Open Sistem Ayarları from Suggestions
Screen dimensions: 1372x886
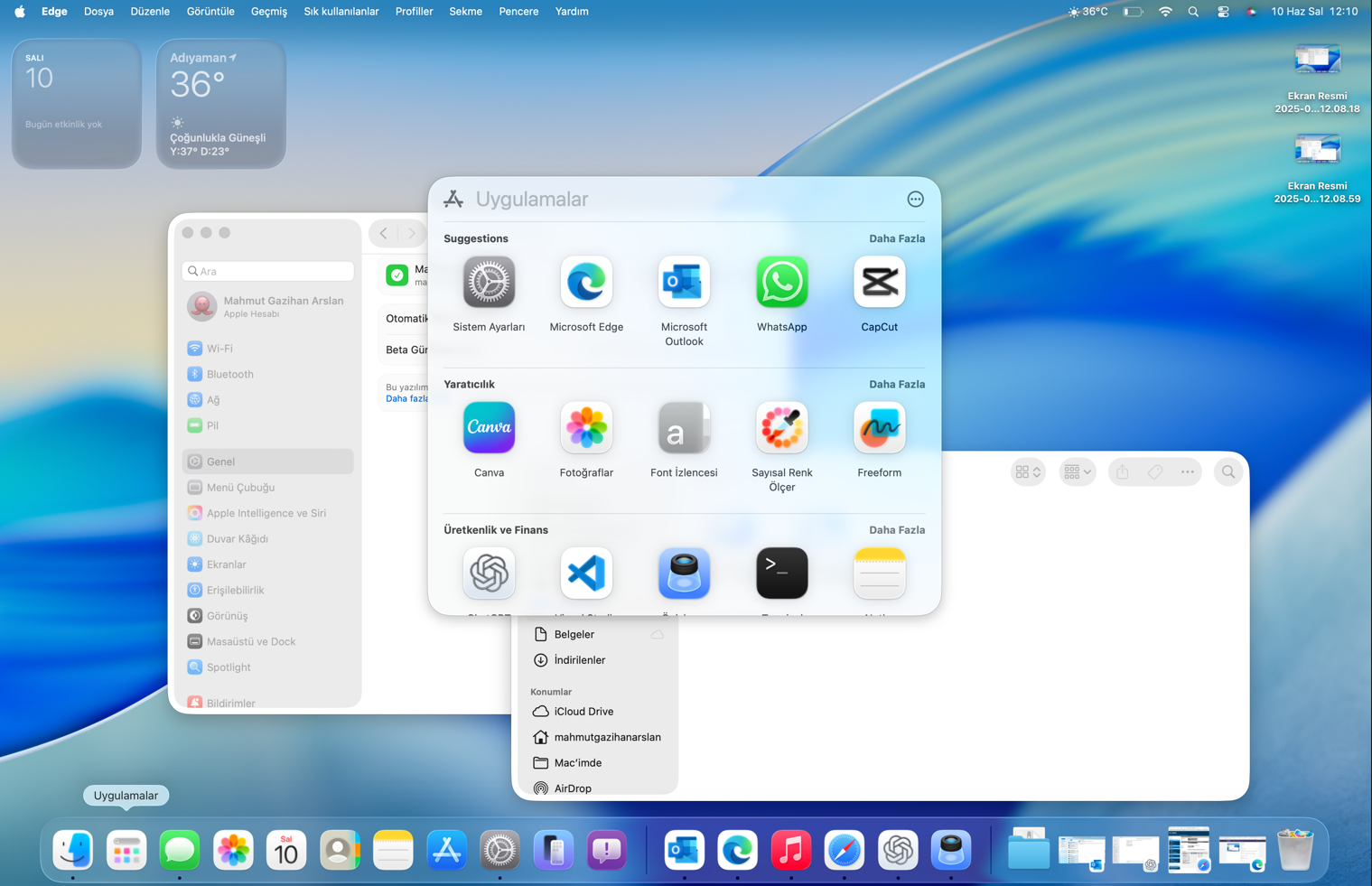pyautogui.click(x=489, y=283)
